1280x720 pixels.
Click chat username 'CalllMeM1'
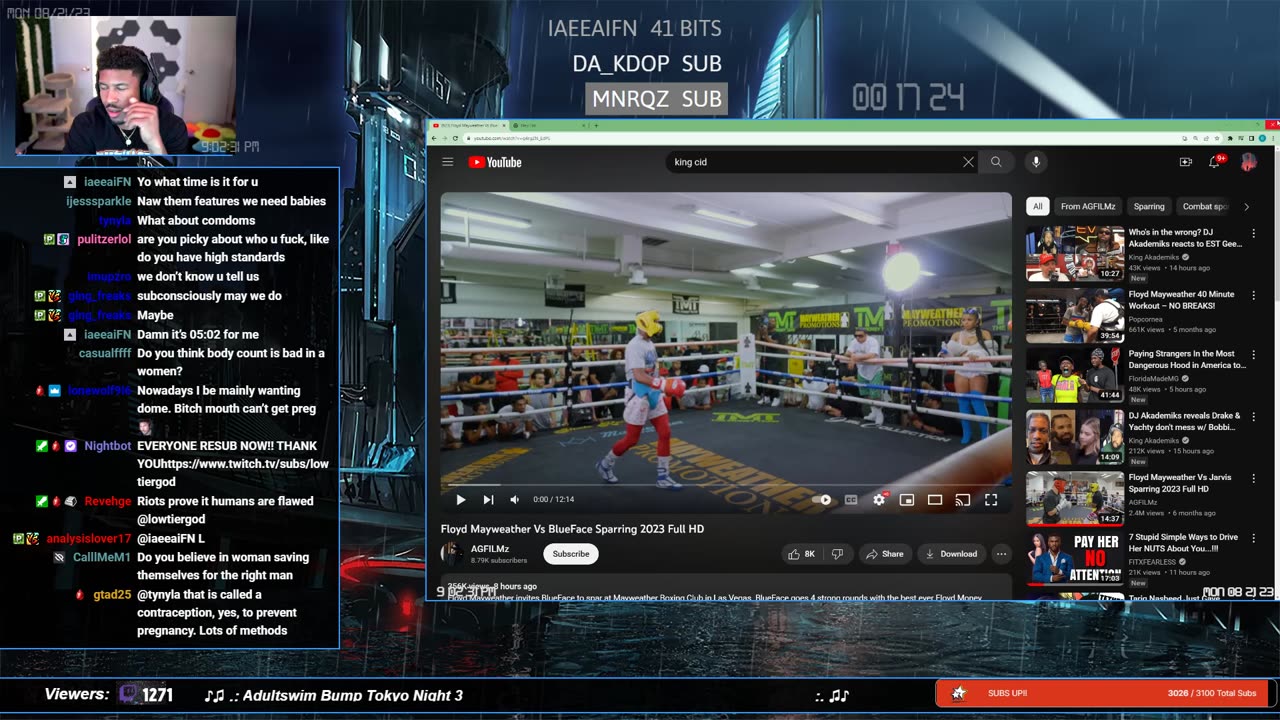click(102, 557)
